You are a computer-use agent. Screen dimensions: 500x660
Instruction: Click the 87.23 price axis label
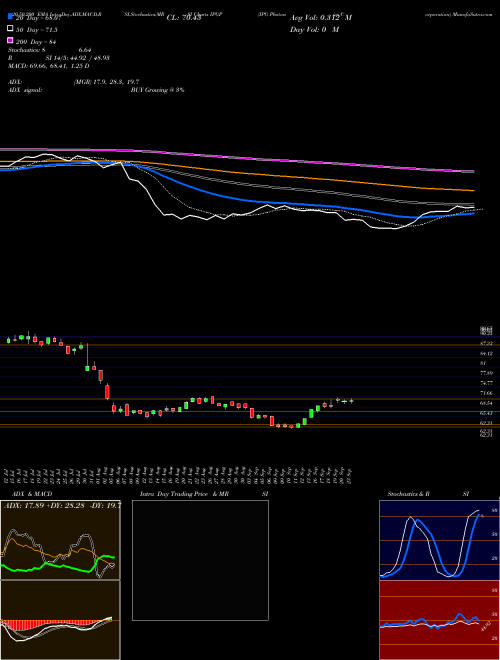[x=487, y=343]
